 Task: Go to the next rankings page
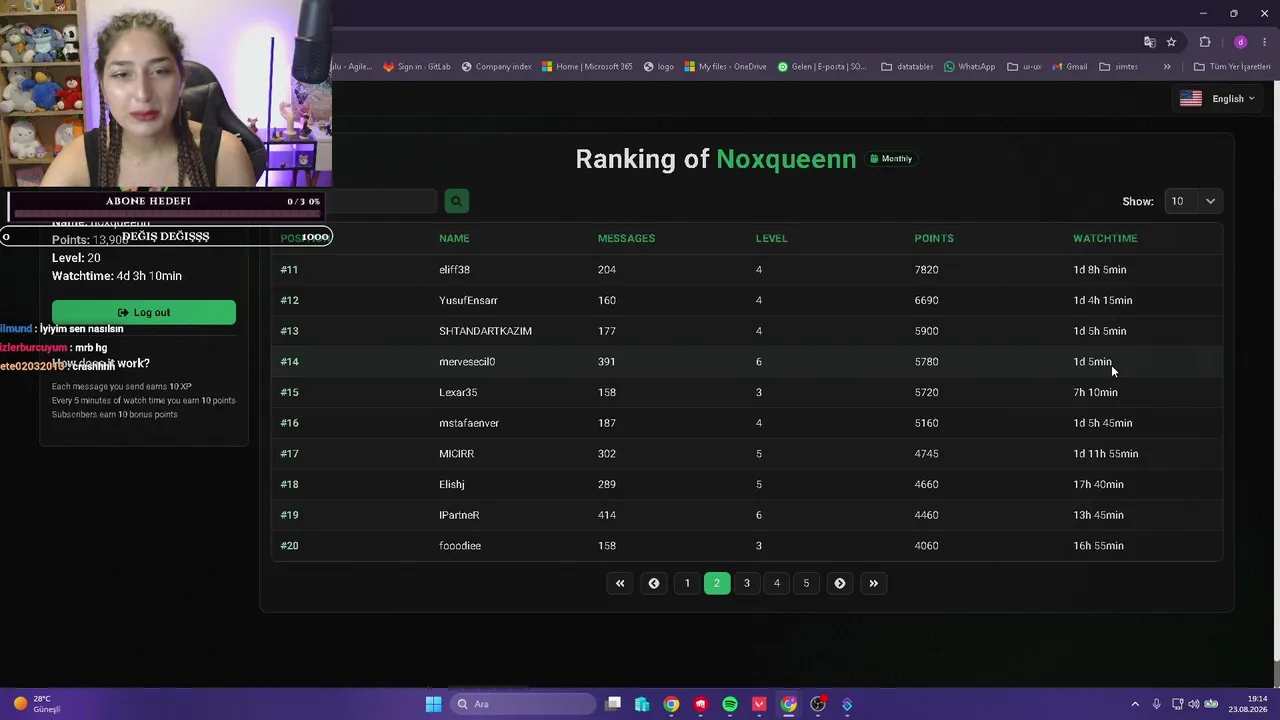[x=840, y=583]
